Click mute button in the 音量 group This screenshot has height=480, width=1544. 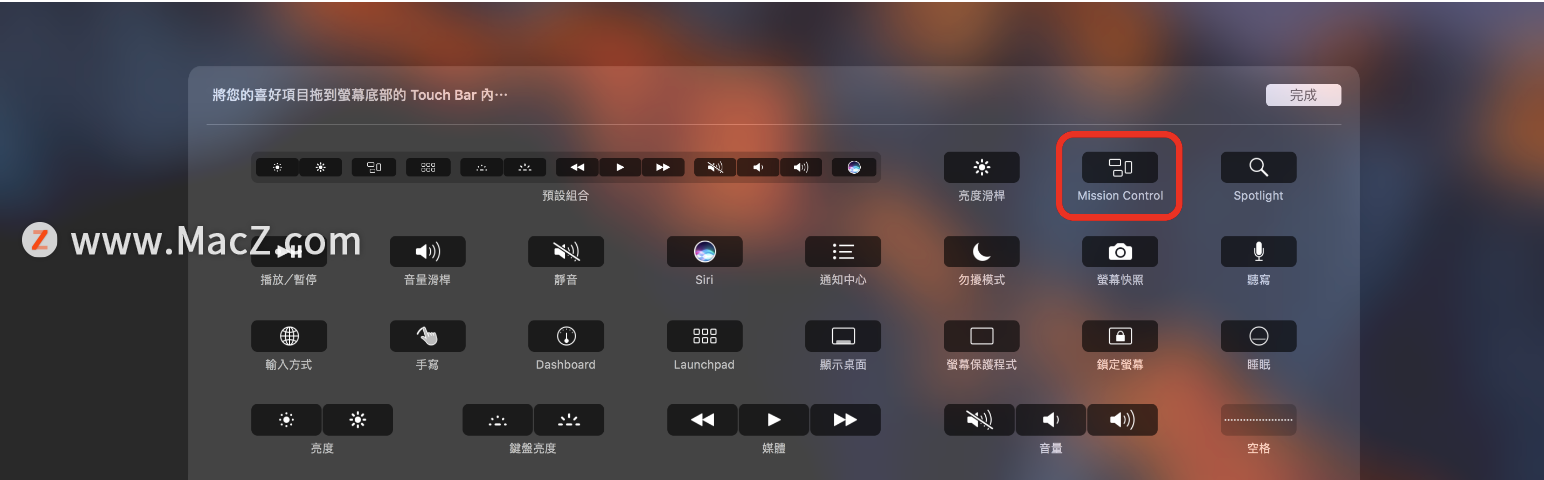tap(979, 420)
